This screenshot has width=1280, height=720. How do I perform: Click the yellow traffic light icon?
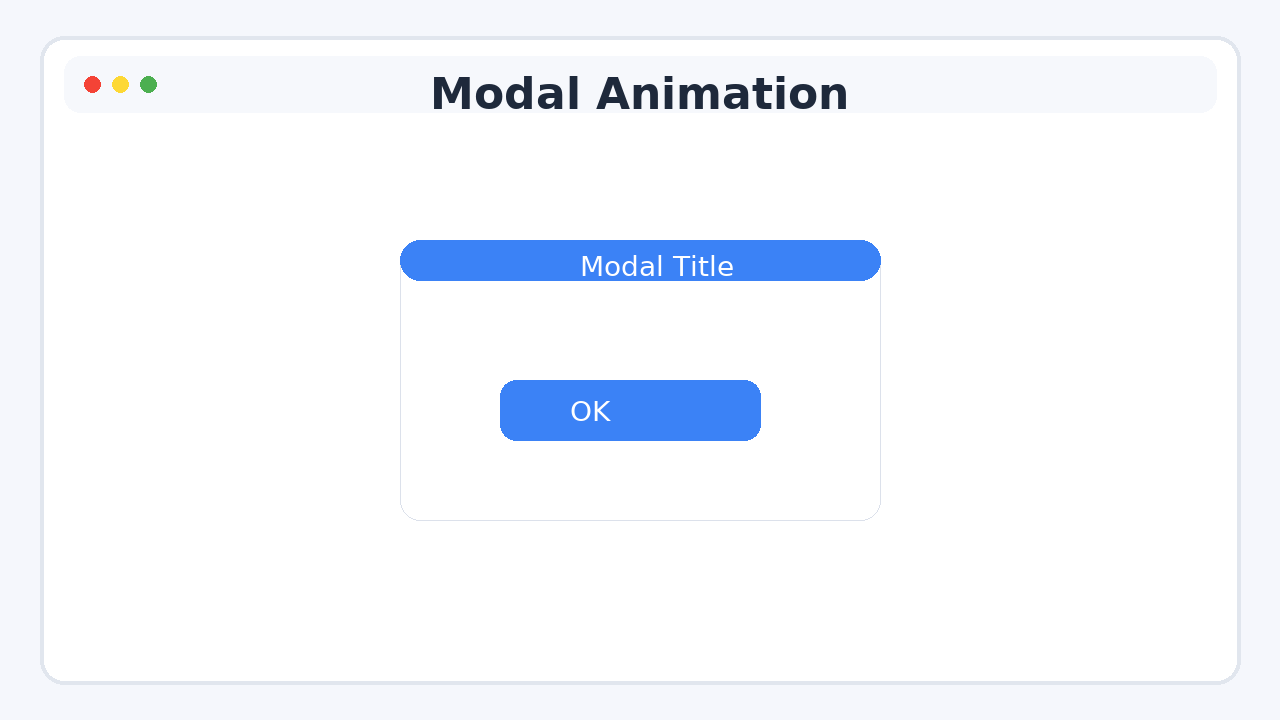[x=120, y=85]
